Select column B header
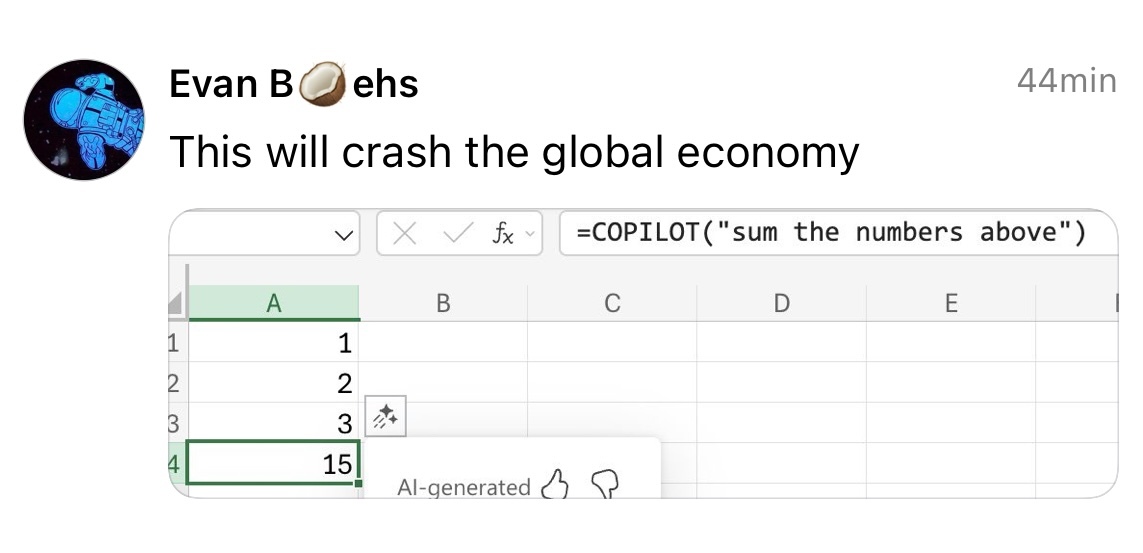The height and width of the screenshot is (553, 1143). click(x=443, y=303)
